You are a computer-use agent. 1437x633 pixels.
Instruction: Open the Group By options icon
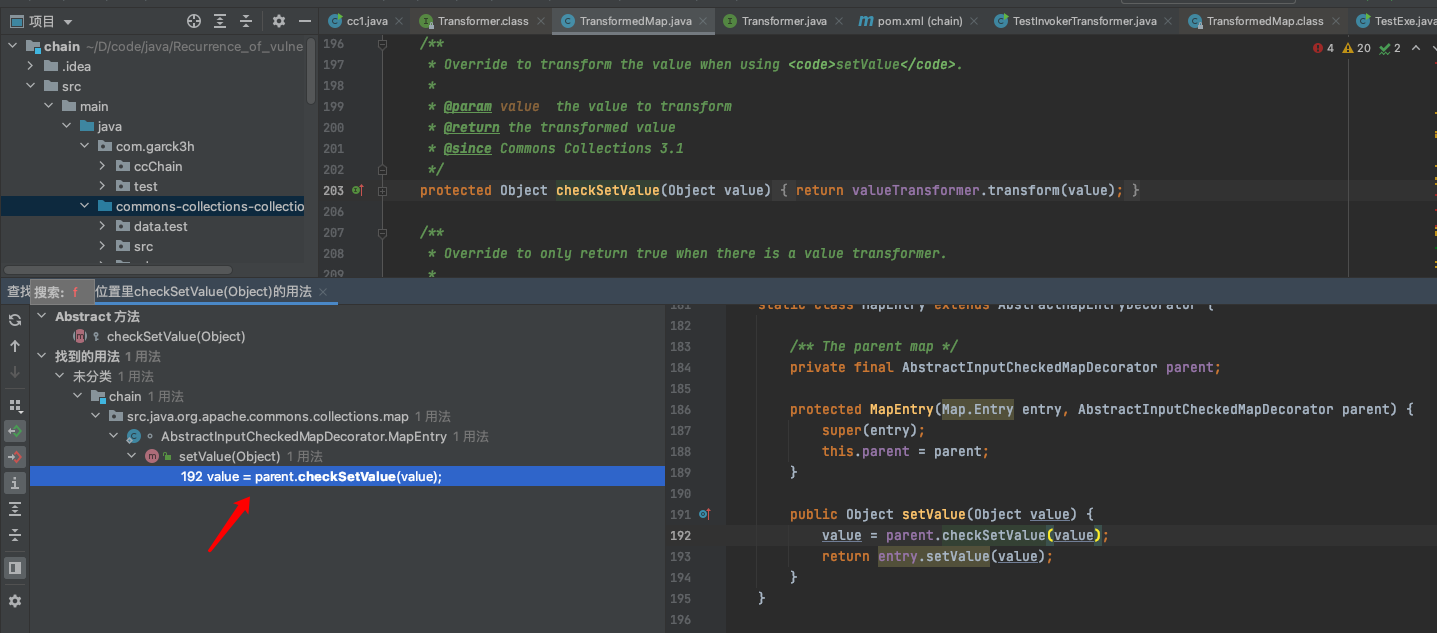(x=15, y=406)
